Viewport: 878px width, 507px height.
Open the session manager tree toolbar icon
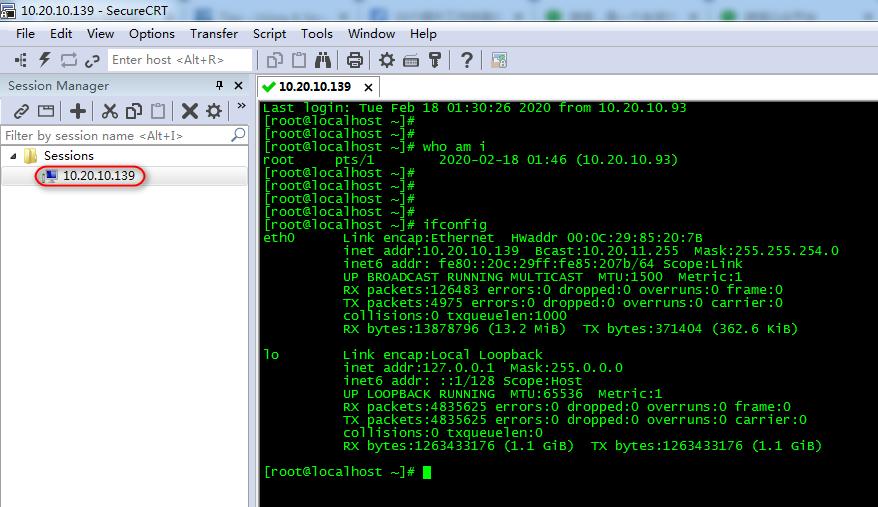click(x=21, y=60)
